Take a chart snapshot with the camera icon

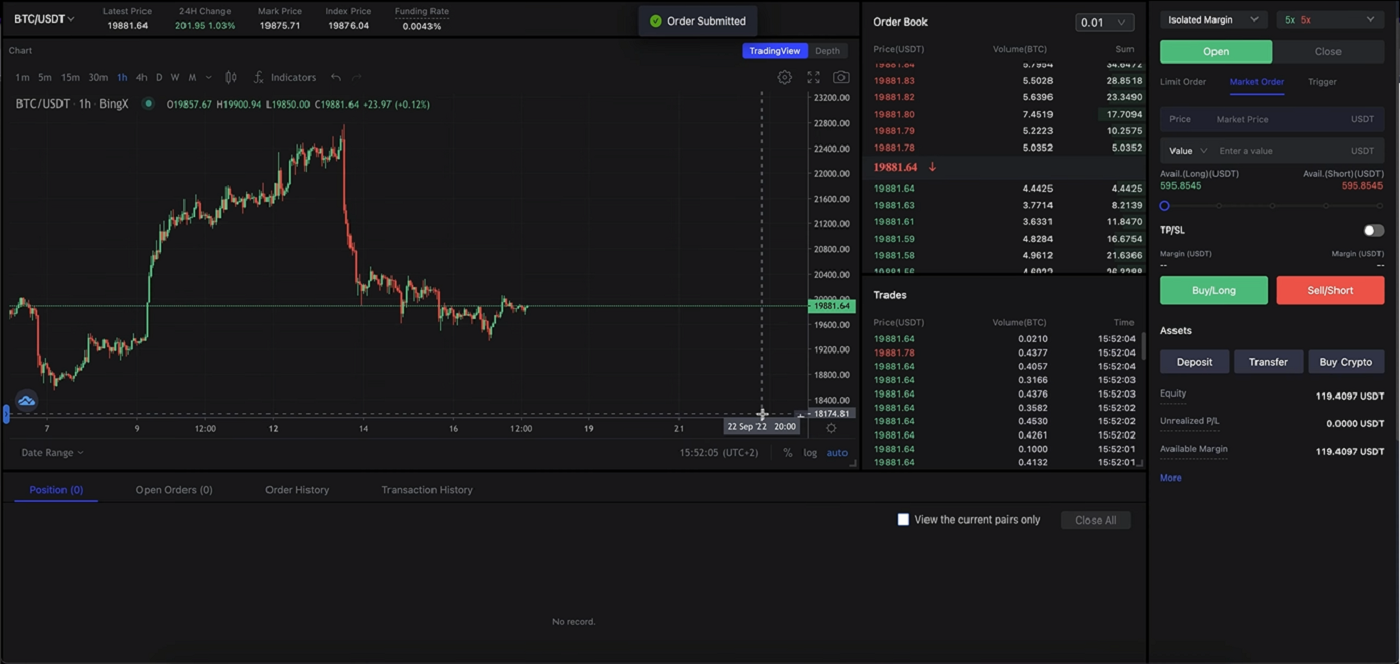[841, 77]
